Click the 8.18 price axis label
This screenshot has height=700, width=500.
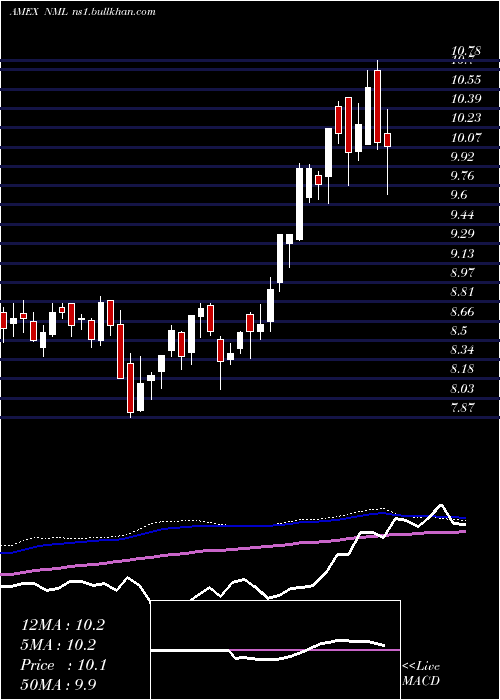tap(463, 369)
